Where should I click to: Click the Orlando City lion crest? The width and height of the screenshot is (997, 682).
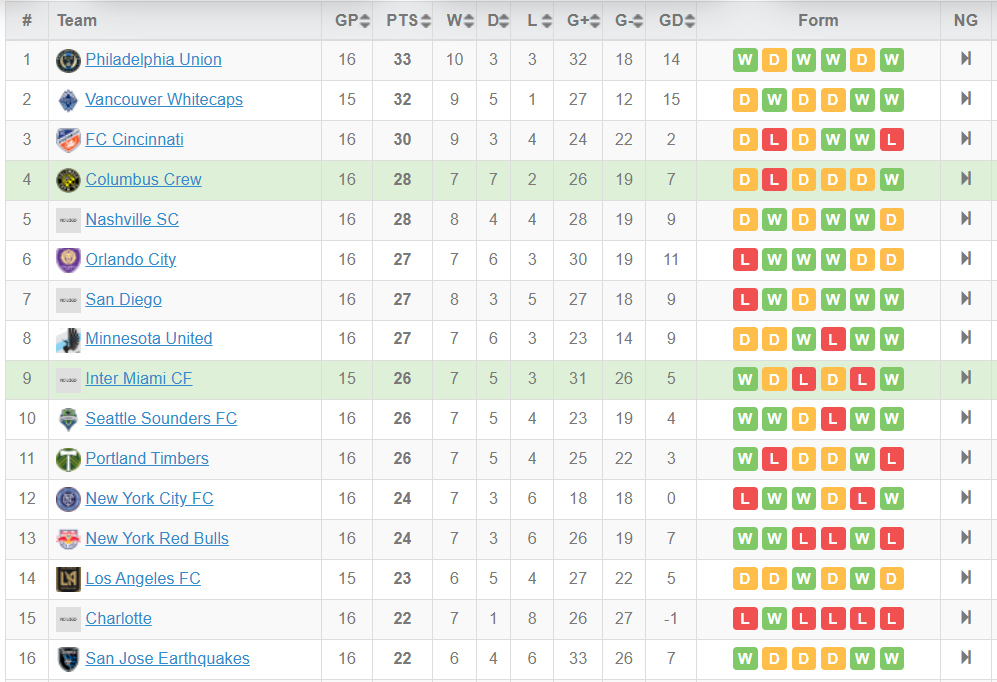(x=68, y=260)
